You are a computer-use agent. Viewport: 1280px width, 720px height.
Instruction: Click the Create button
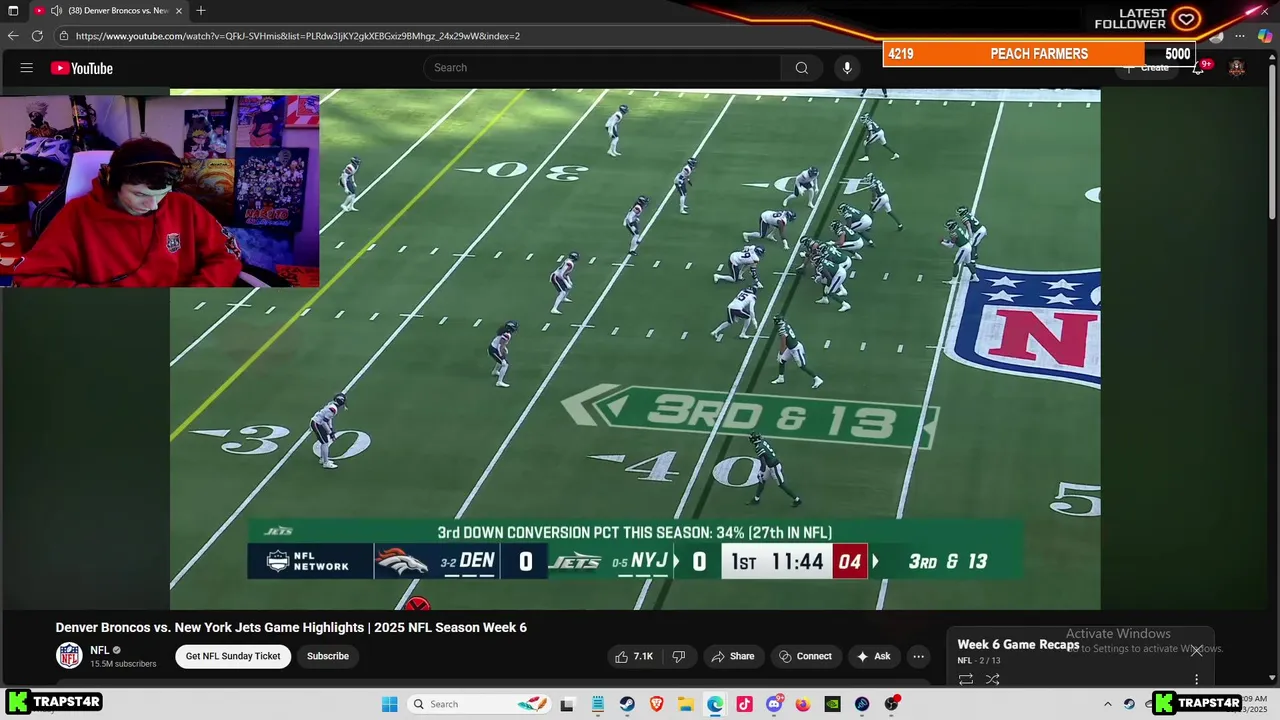1146,68
